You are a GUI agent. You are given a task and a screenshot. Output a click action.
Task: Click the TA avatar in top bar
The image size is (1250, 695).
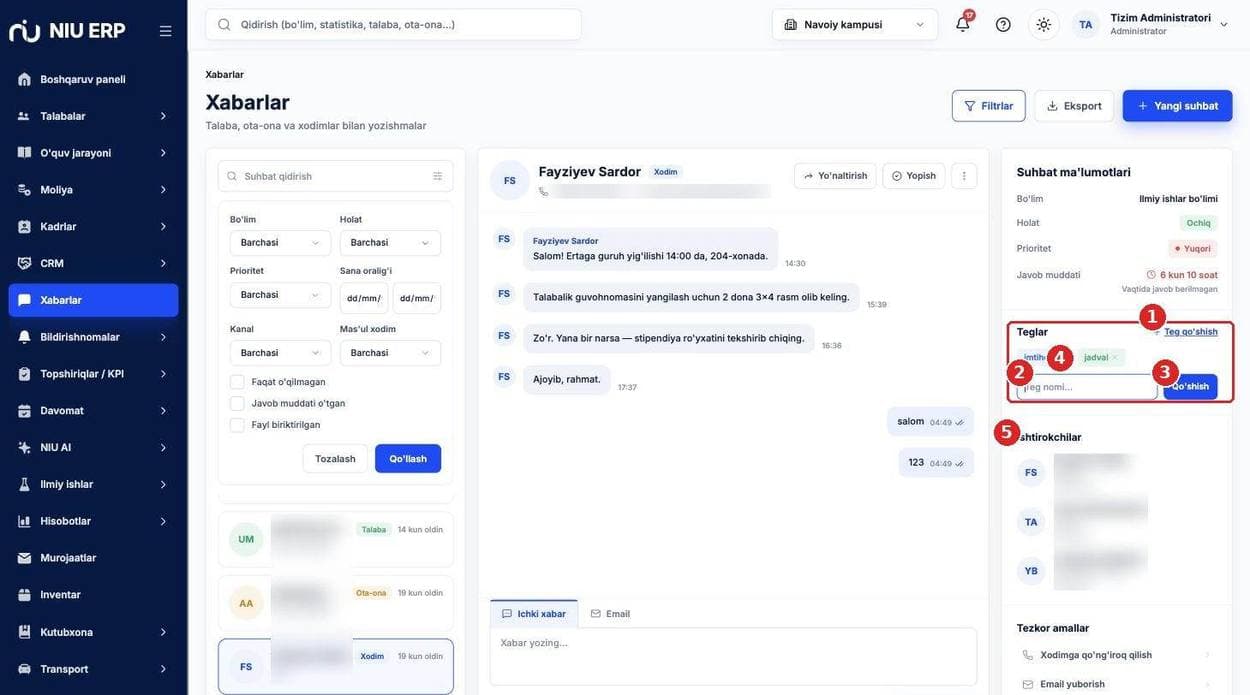coord(1085,24)
